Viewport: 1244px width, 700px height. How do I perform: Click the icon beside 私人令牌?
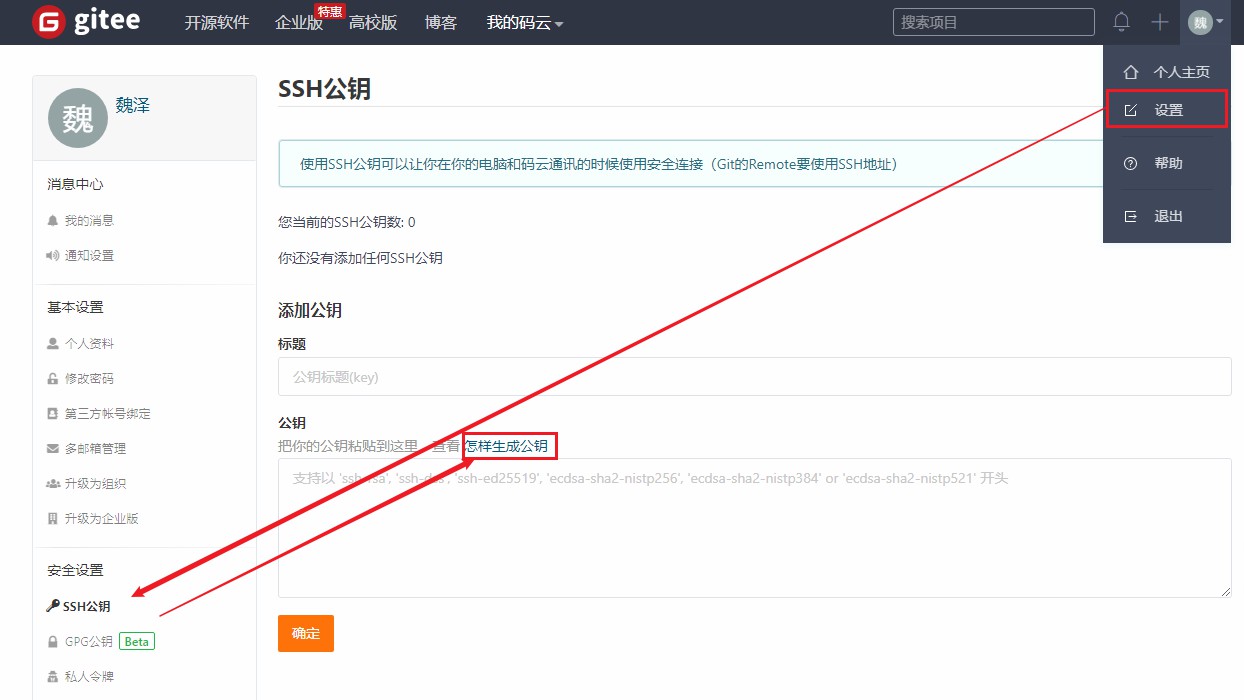[53, 676]
